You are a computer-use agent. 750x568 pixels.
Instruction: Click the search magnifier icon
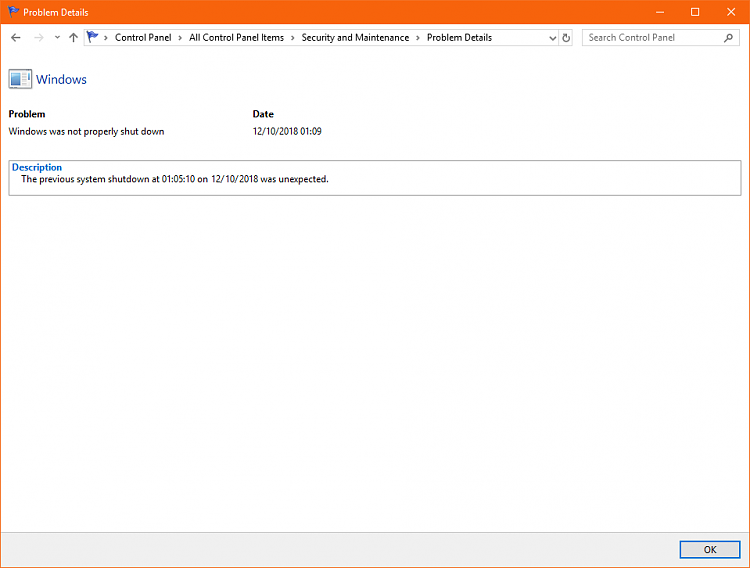click(728, 38)
